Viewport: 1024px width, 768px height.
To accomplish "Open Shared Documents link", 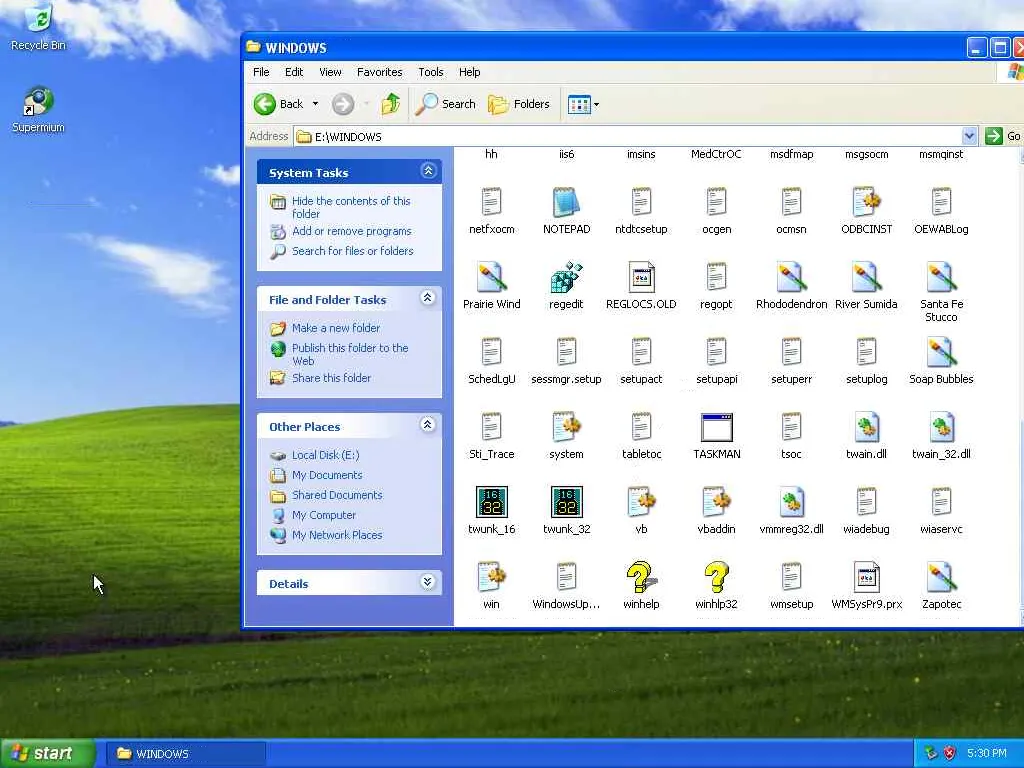I will tap(337, 495).
